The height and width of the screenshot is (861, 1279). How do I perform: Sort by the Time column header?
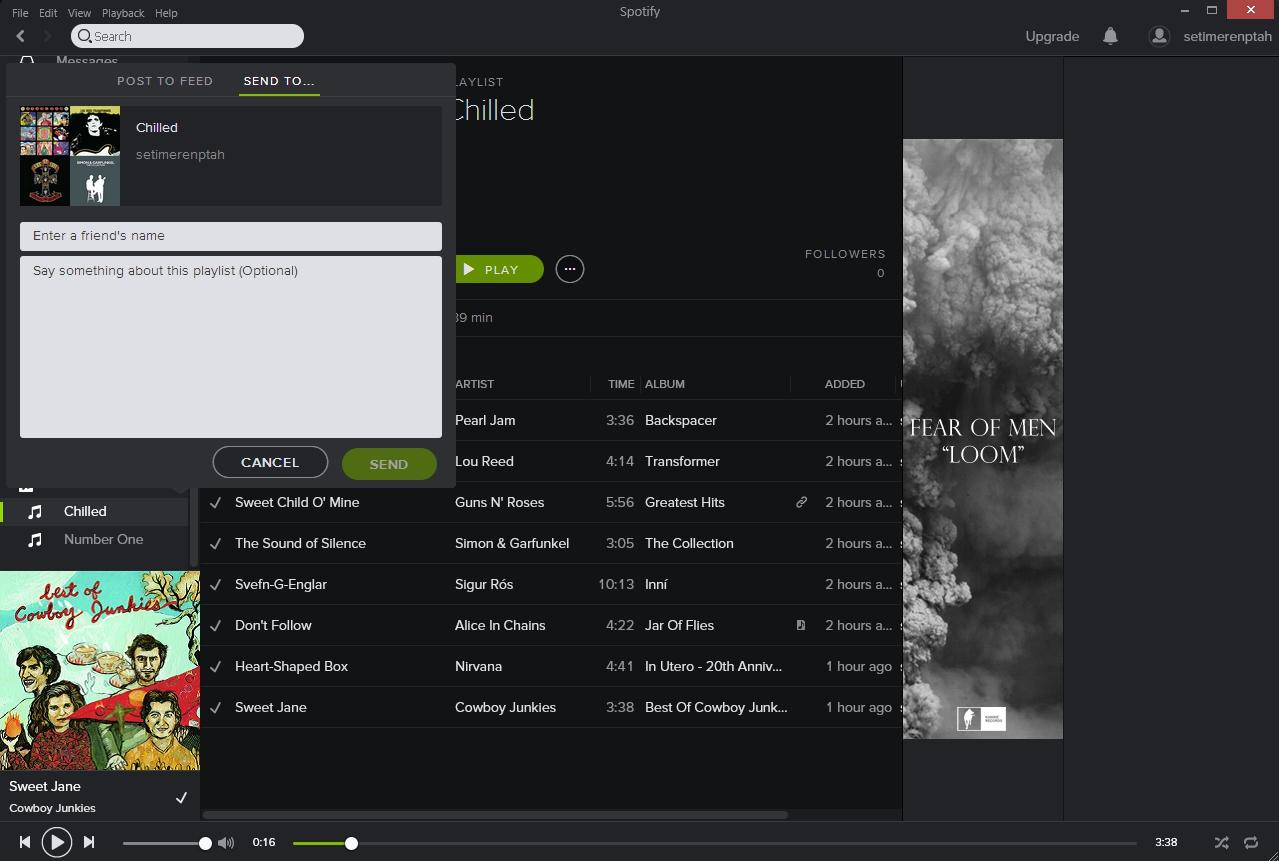621,384
